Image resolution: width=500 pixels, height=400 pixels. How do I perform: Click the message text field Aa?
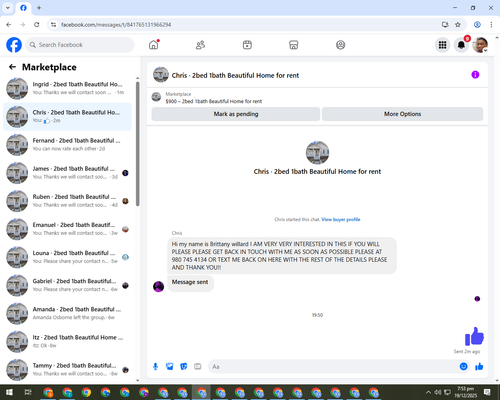[333, 367]
